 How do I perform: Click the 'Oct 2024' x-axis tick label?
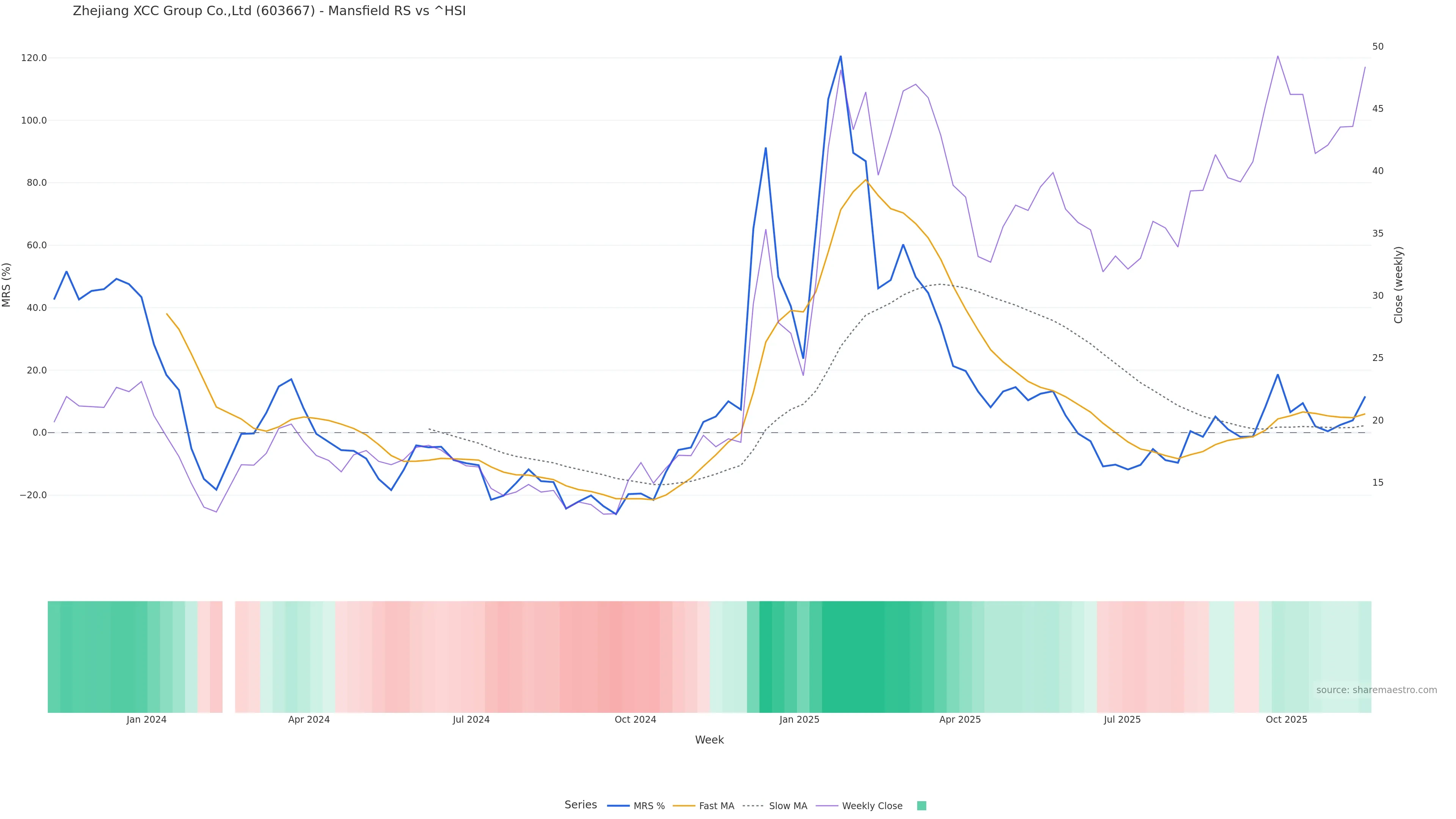(635, 720)
